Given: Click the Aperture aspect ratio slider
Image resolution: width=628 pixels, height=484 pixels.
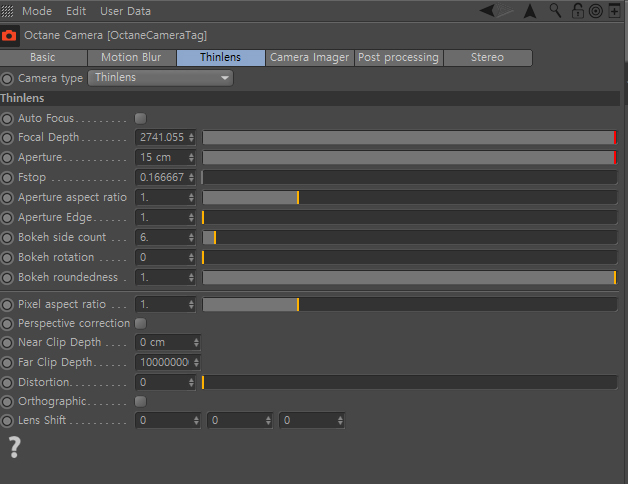Looking at the screenshot, I should [410, 198].
